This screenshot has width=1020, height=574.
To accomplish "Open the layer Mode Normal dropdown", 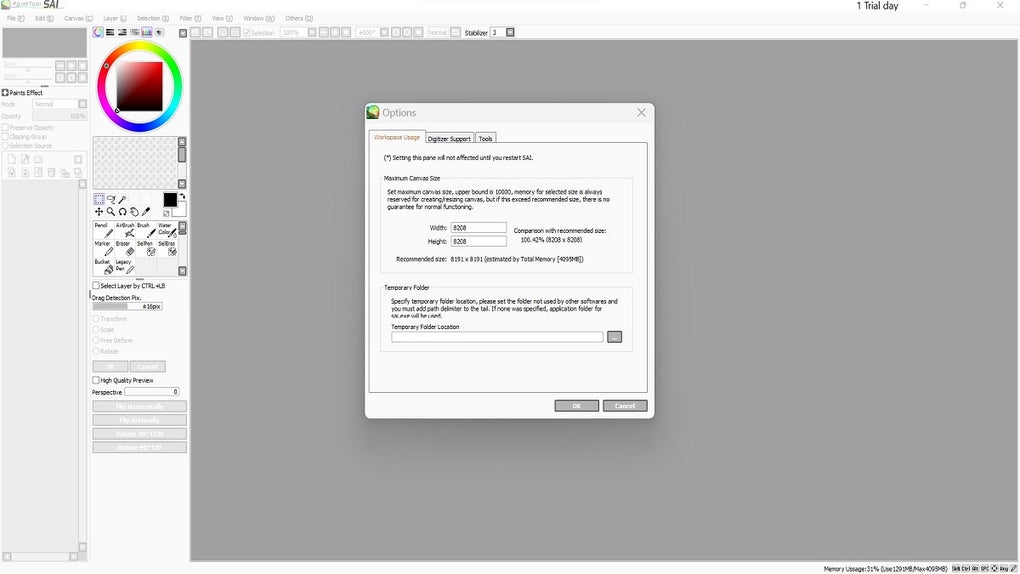I will pos(83,104).
